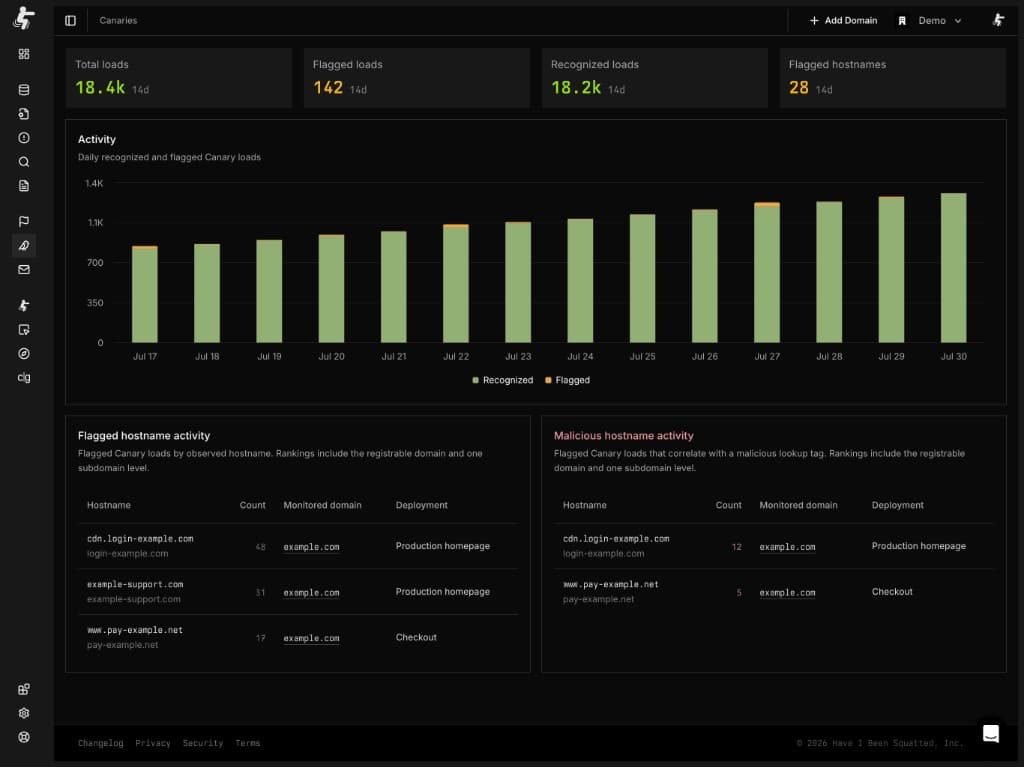Viewport: 1024px width, 767px height.
Task: Open the Privacy footer link
Action: point(153,743)
